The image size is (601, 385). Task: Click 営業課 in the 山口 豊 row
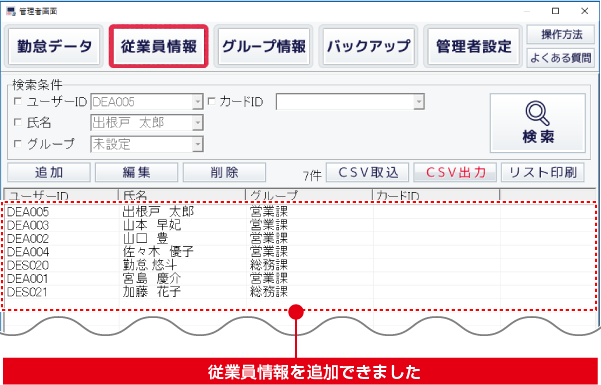click(x=269, y=238)
